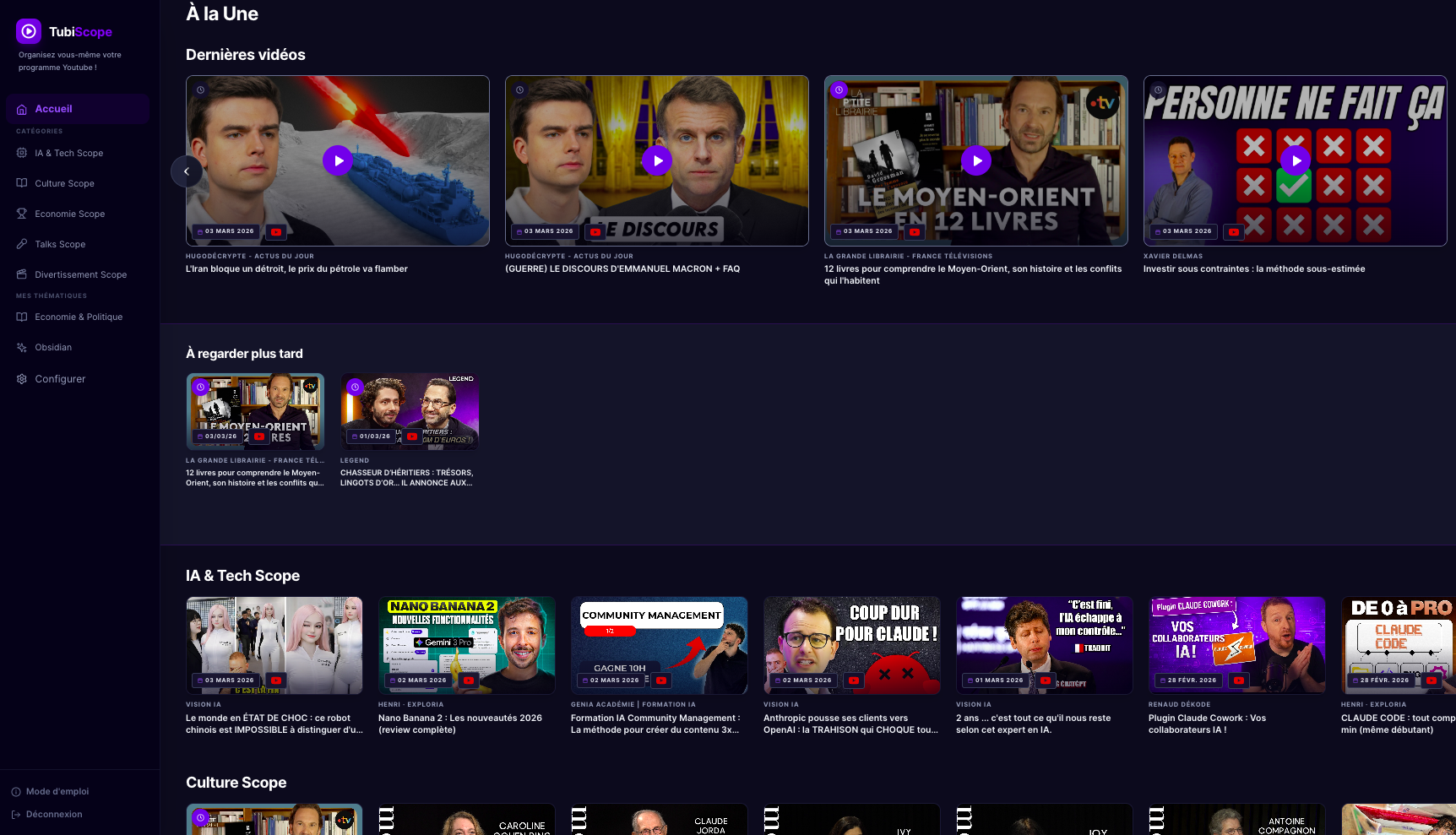Toggle watch-later clock on Macron discours video
1456x835 pixels.
[520, 90]
